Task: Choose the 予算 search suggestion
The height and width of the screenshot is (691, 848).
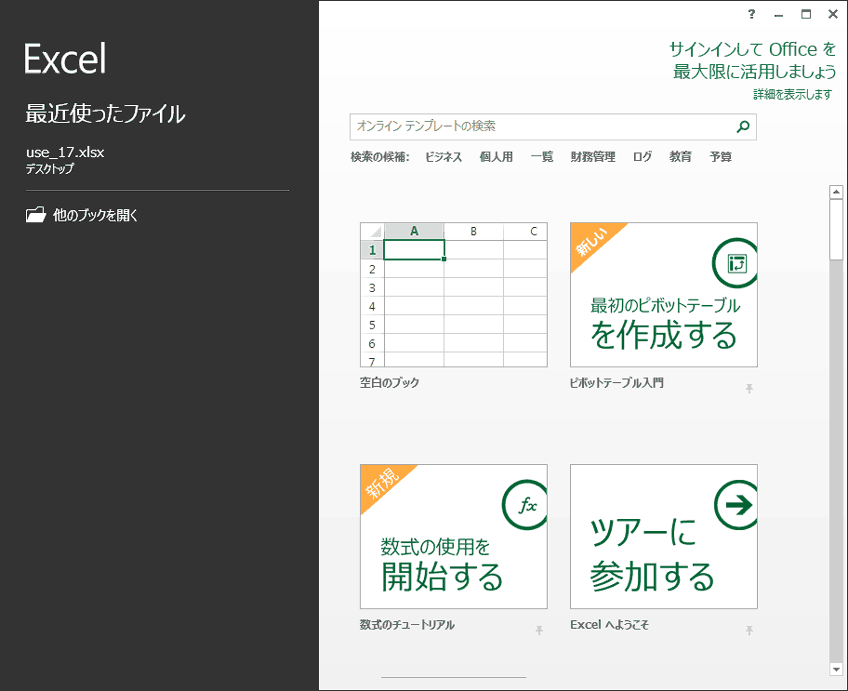Action: click(x=720, y=157)
